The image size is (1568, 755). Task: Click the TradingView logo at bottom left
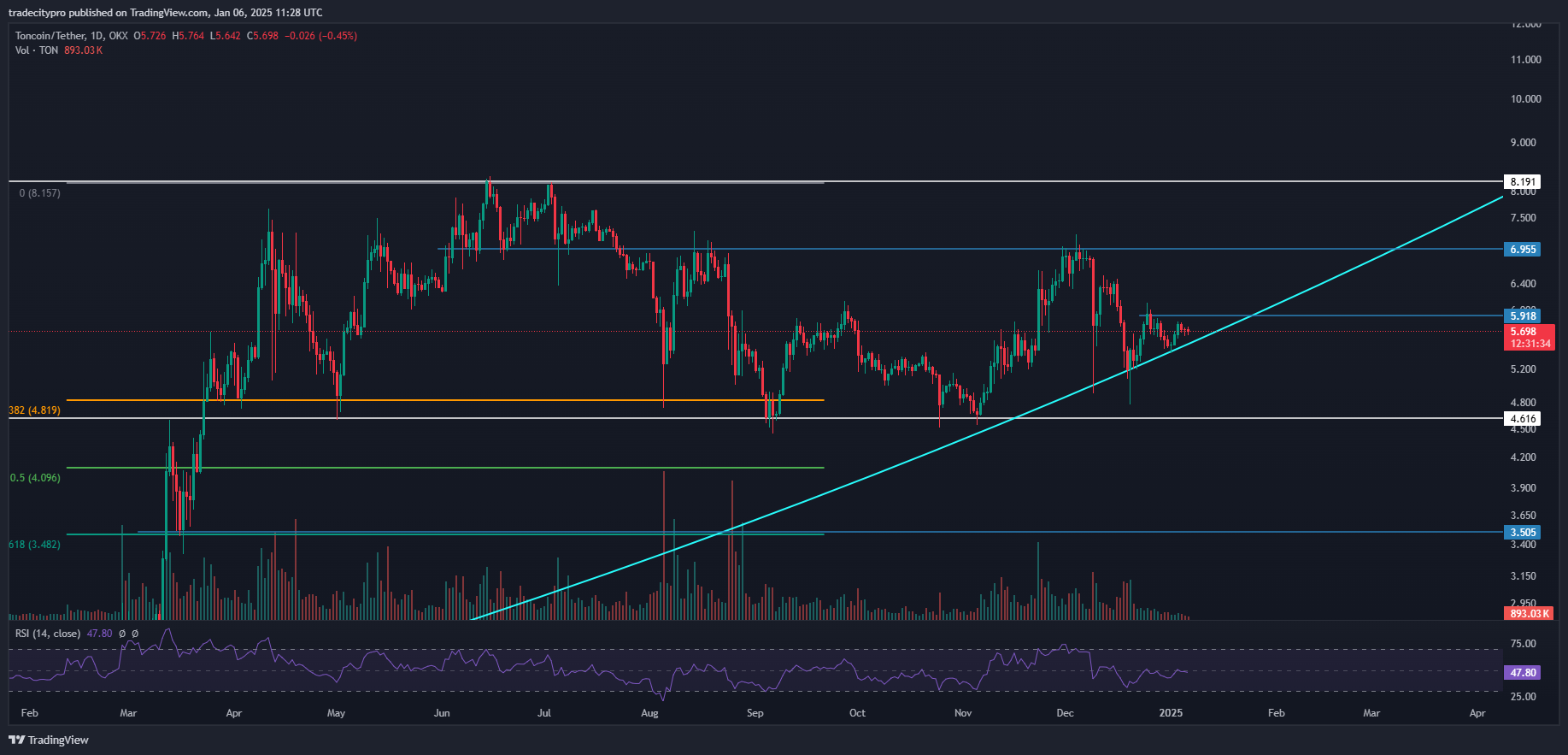[x=49, y=740]
